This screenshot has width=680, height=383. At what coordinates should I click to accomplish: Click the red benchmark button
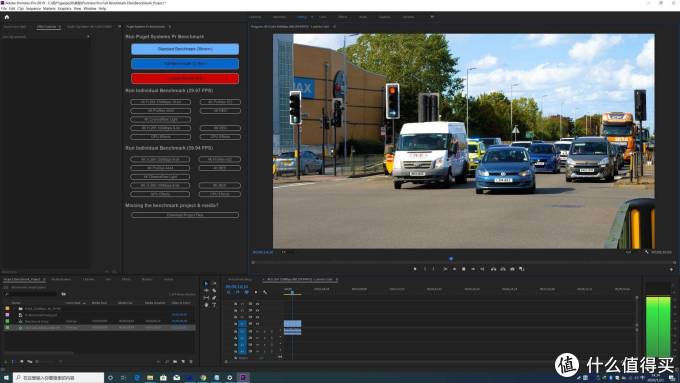click(x=185, y=79)
